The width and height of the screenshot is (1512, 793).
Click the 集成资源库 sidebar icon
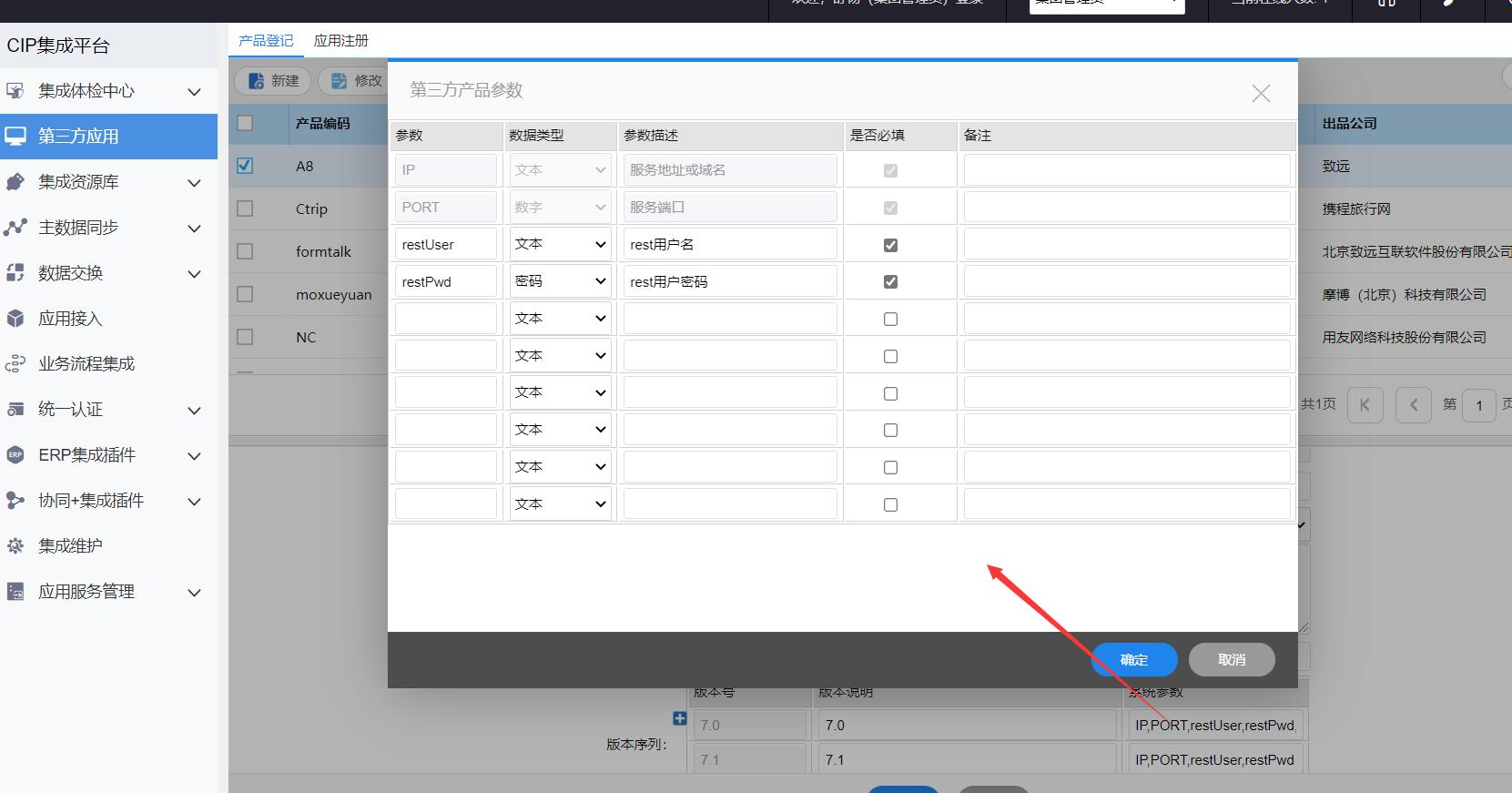pos(15,182)
